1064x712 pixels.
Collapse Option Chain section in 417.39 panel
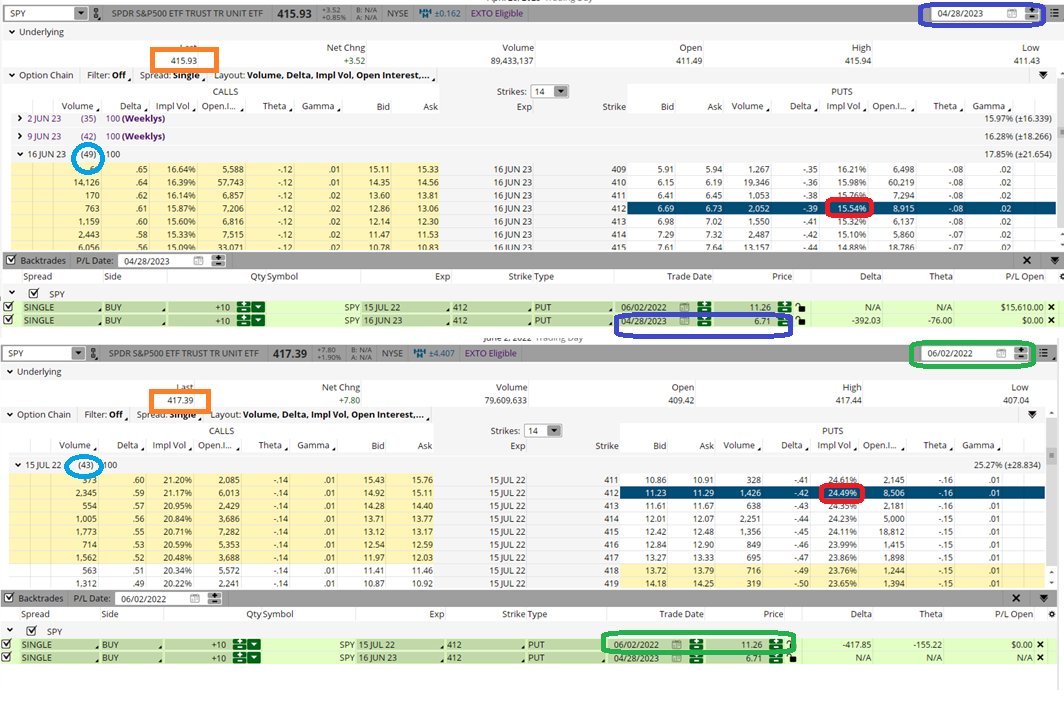click(x=10, y=415)
